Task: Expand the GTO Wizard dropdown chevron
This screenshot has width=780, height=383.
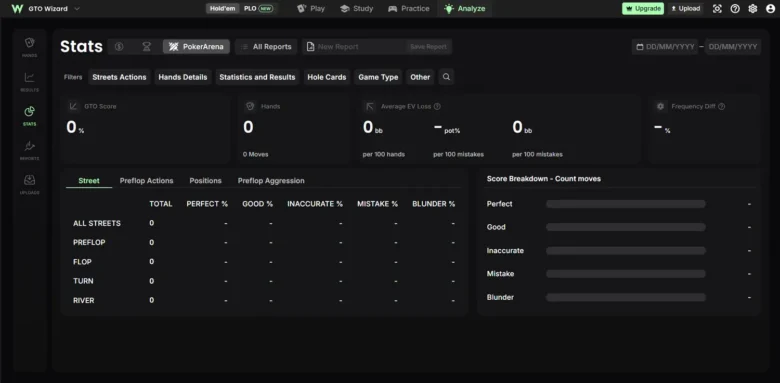Action: coord(77,8)
